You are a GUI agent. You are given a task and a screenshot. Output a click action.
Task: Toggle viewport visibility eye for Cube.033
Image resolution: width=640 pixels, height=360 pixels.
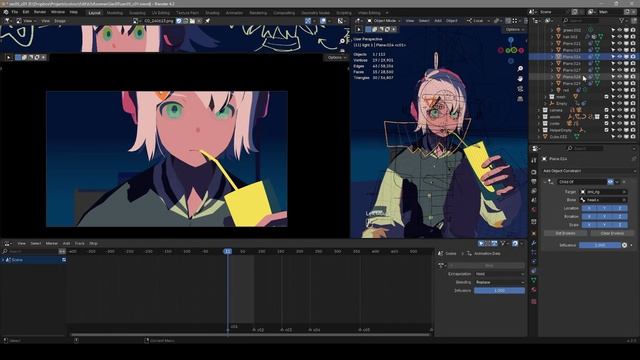(620, 137)
